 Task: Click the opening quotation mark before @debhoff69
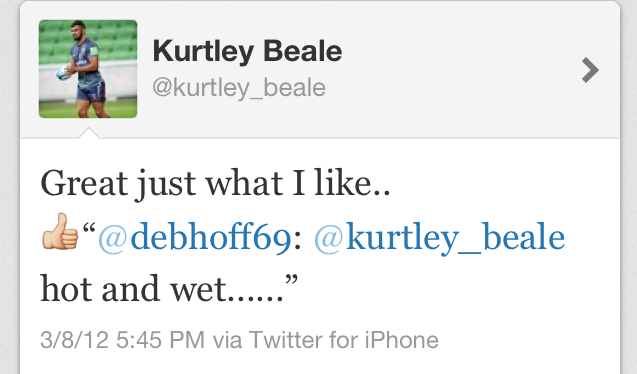(x=89, y=229)
